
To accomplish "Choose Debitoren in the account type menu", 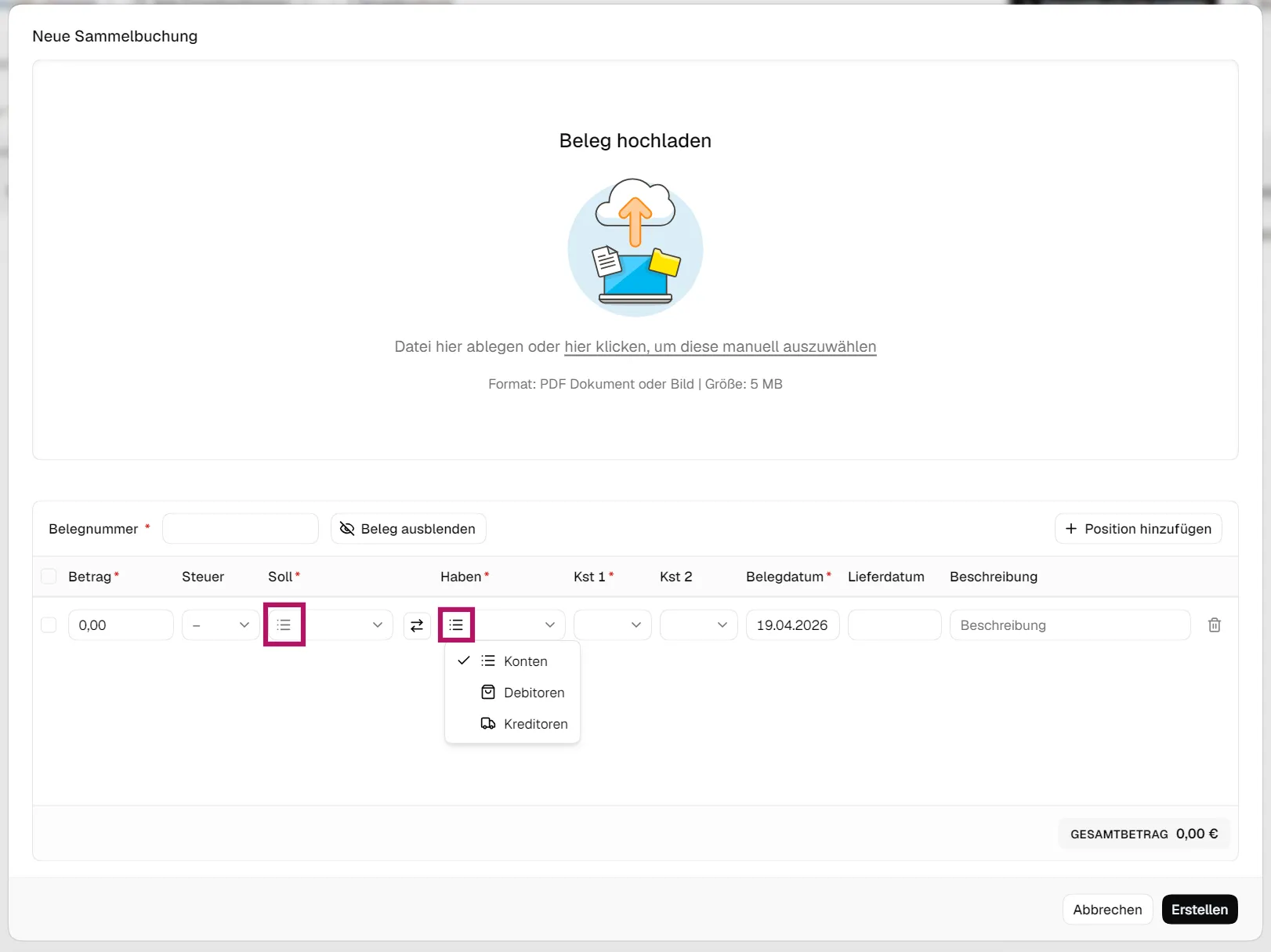I will [534, 692].
